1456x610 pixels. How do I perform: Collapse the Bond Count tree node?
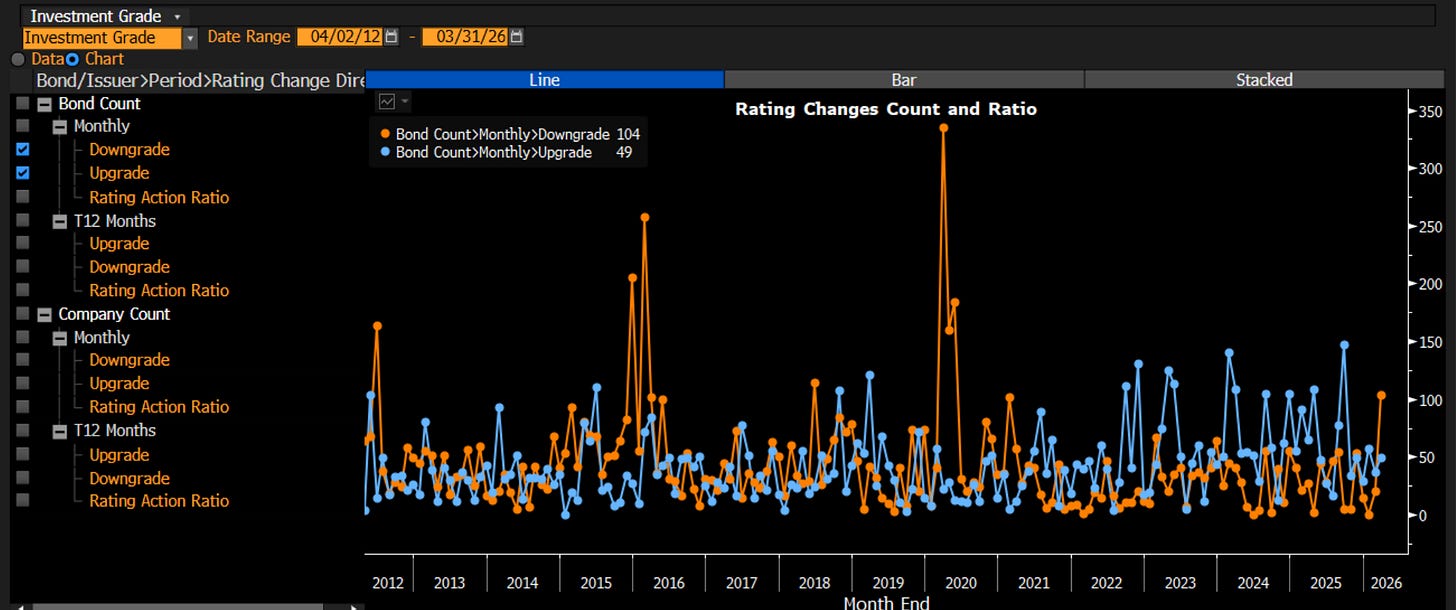(x=44, y=104)
